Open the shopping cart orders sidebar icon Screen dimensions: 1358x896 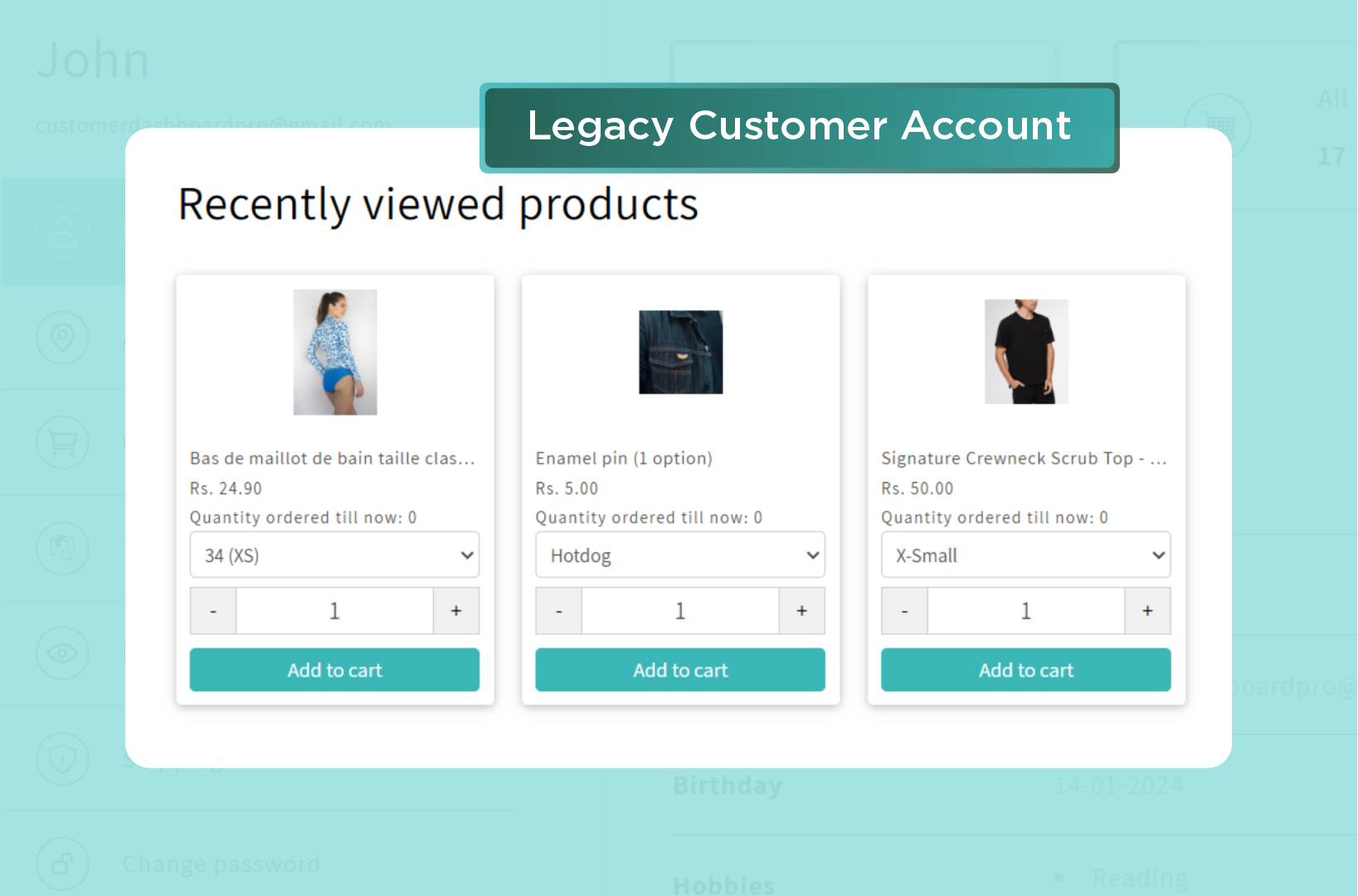click(62, 442)
